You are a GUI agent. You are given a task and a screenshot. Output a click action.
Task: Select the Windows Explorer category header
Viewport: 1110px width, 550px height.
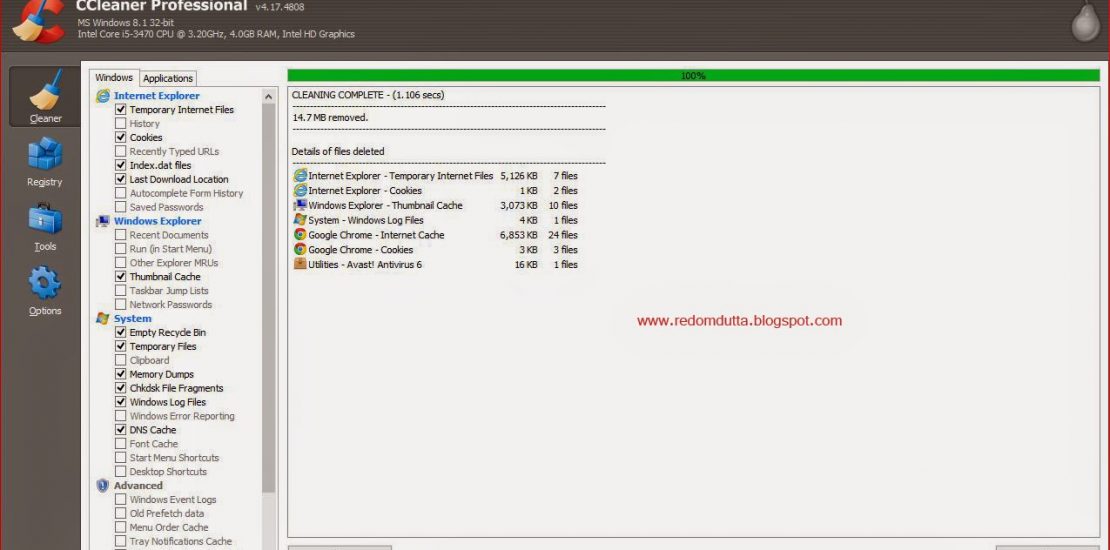(157, 221)
